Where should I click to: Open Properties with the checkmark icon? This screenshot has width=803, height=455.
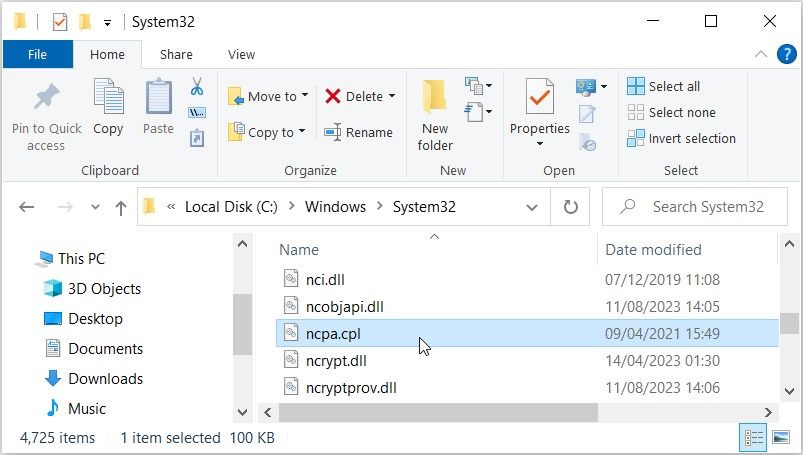point(539,100)
